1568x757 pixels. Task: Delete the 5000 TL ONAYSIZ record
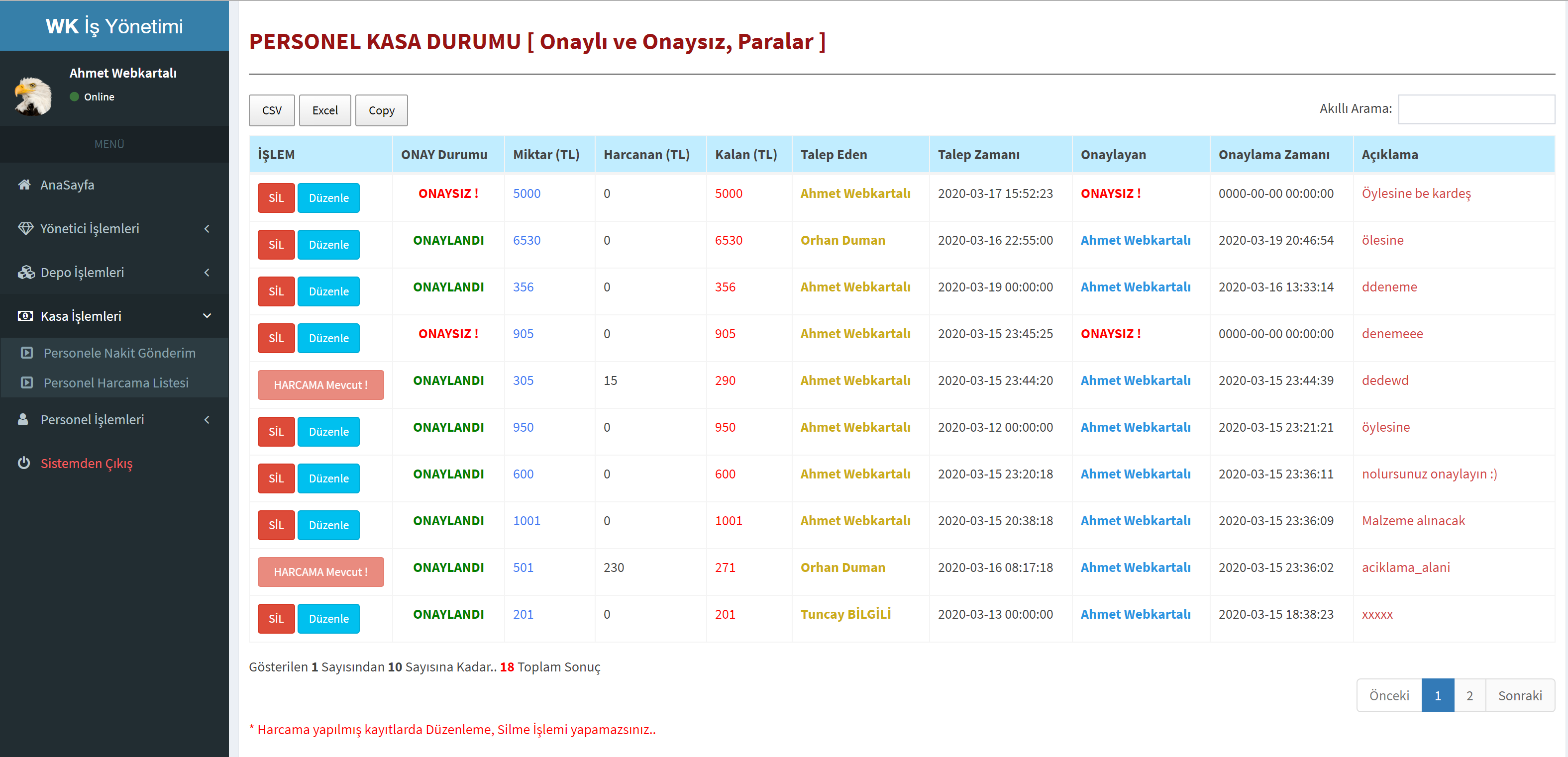click(x=276, y=198)
